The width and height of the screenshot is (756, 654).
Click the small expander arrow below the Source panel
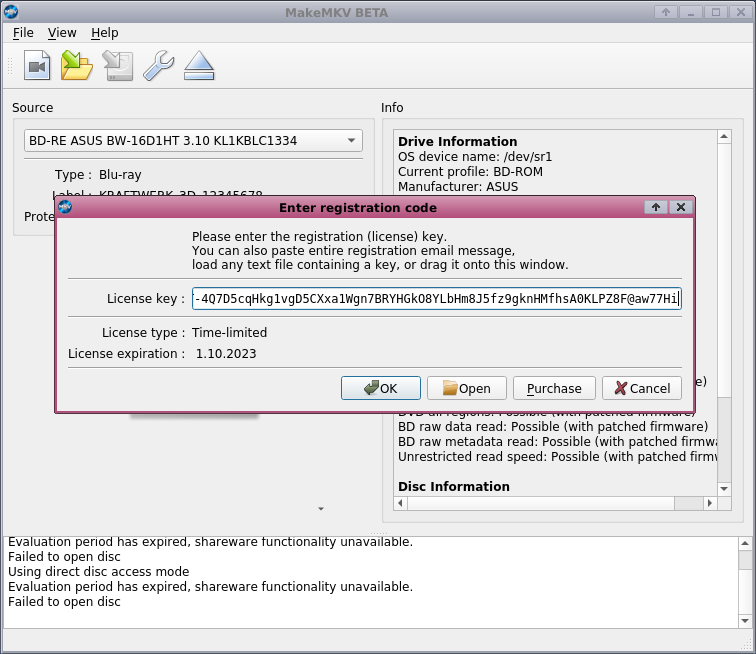tap(321, 509)
